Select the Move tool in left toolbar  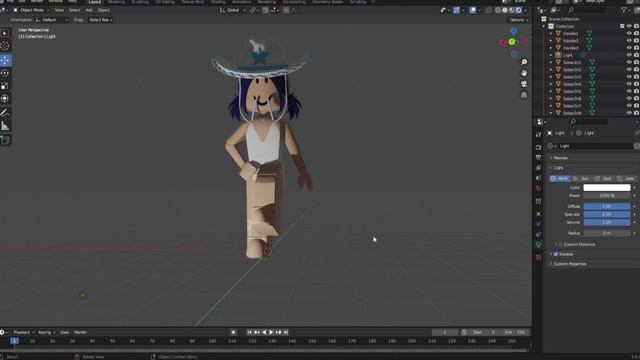click(5, 60)
